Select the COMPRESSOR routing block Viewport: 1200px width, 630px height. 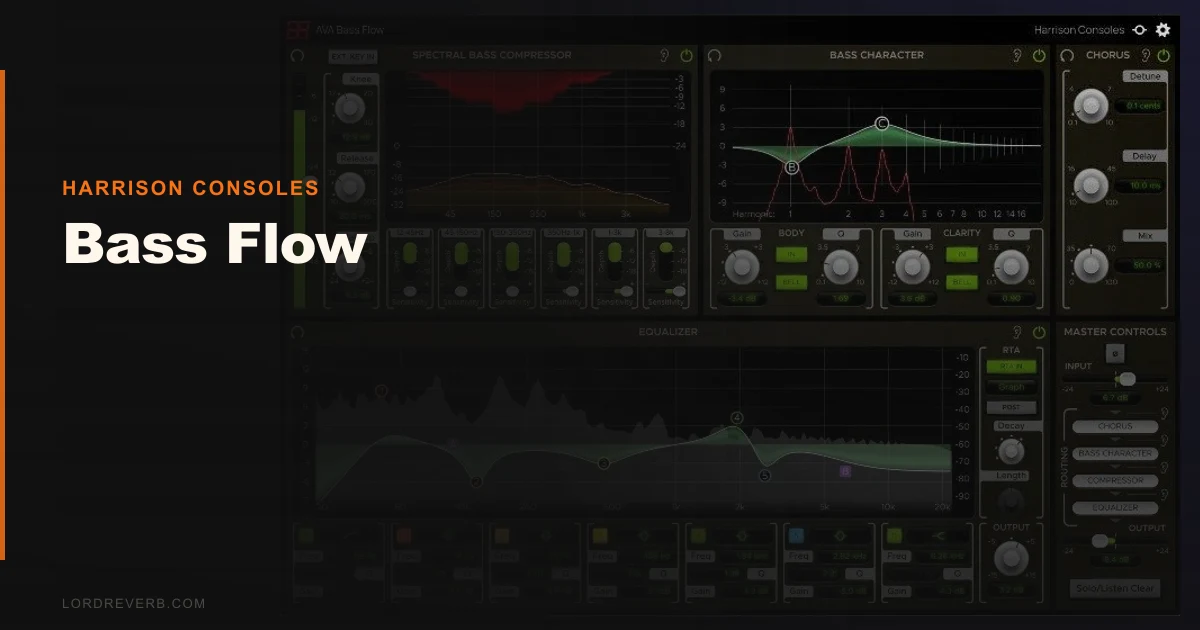[x=1115, y=480]
